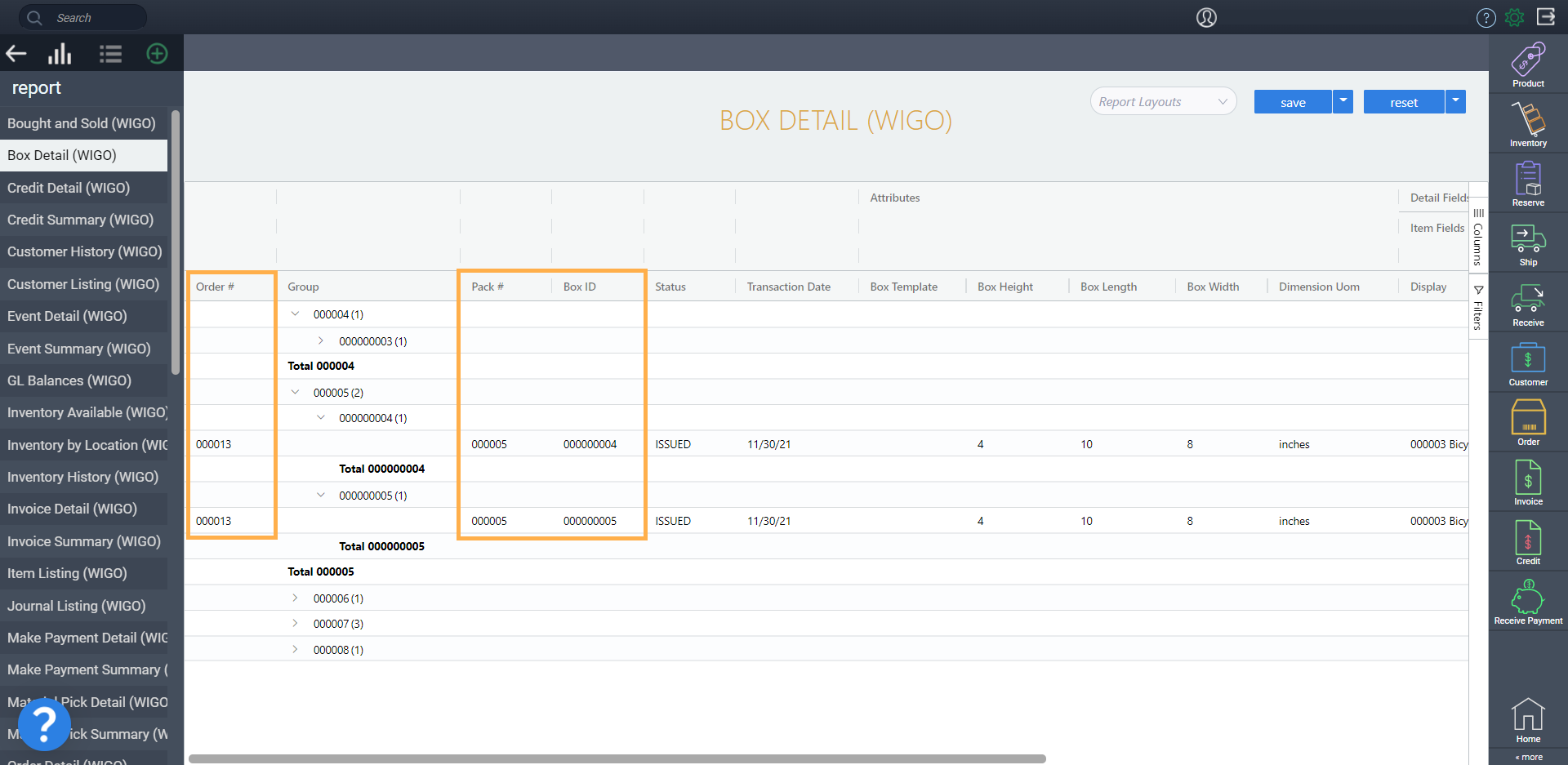Expand group 000006 (1)
1568x765 pixels.
point(296,598)
